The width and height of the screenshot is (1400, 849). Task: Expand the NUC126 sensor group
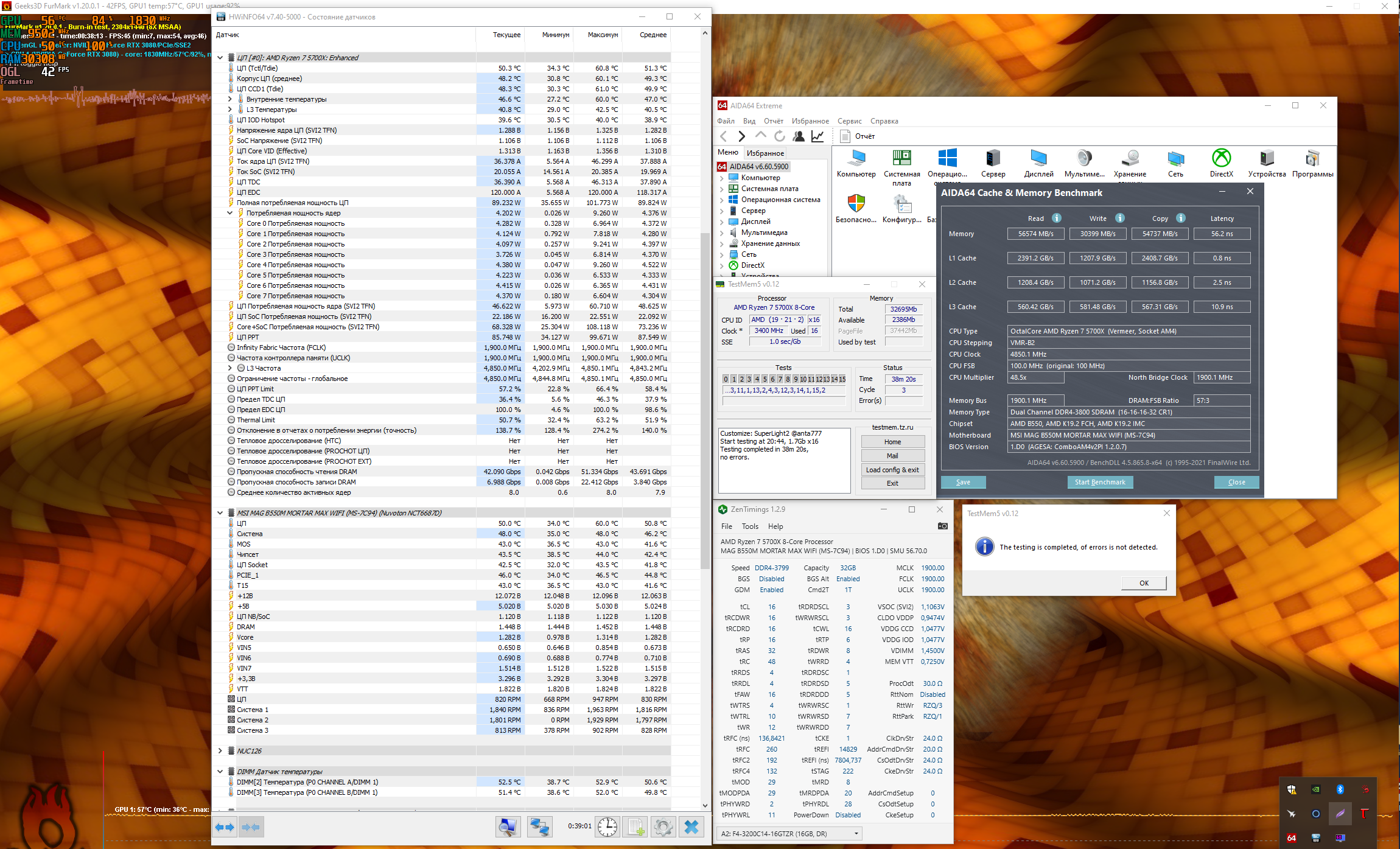tap(220, 751)
